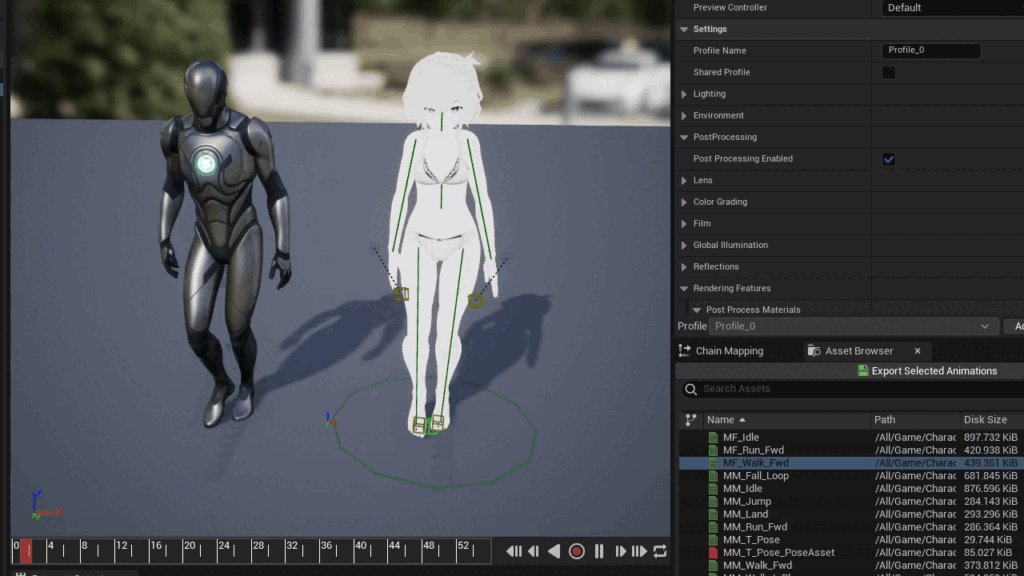Click the magnifier icon in Search Assets
This screenshot has height=576, width=1024.
691,389
